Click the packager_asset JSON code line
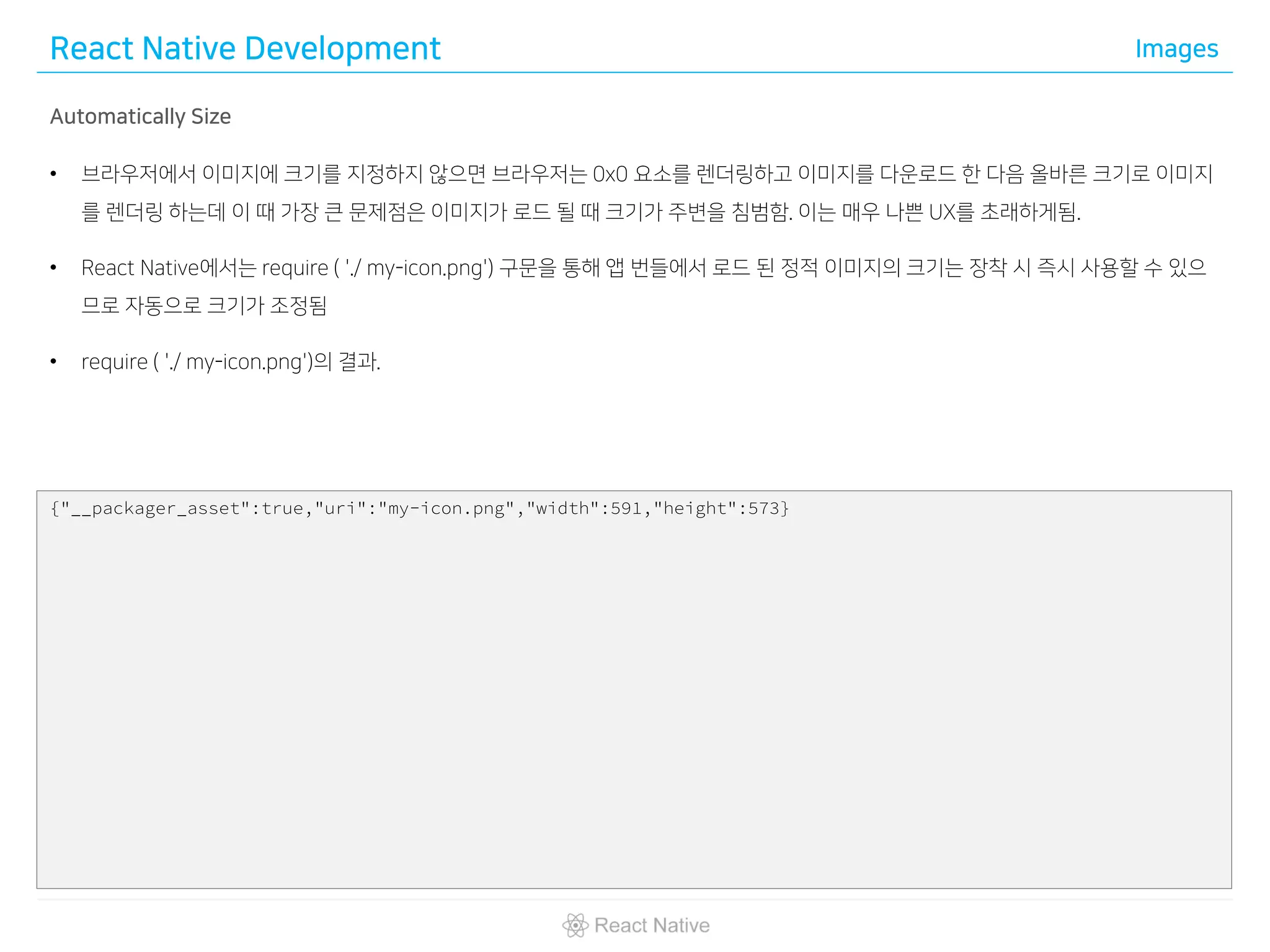 click(420, 509)
